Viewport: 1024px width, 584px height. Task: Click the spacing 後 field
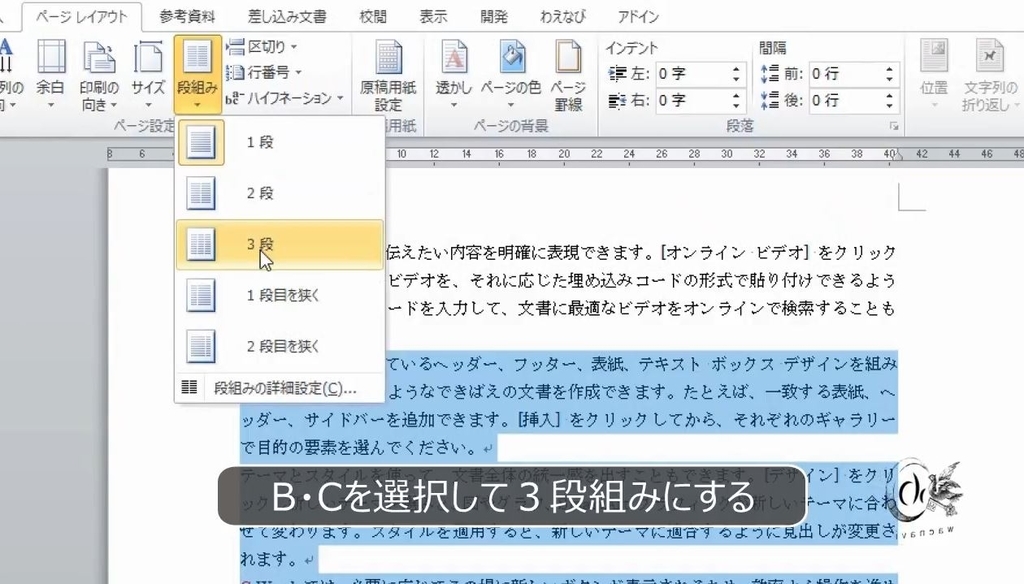(846, 101)
